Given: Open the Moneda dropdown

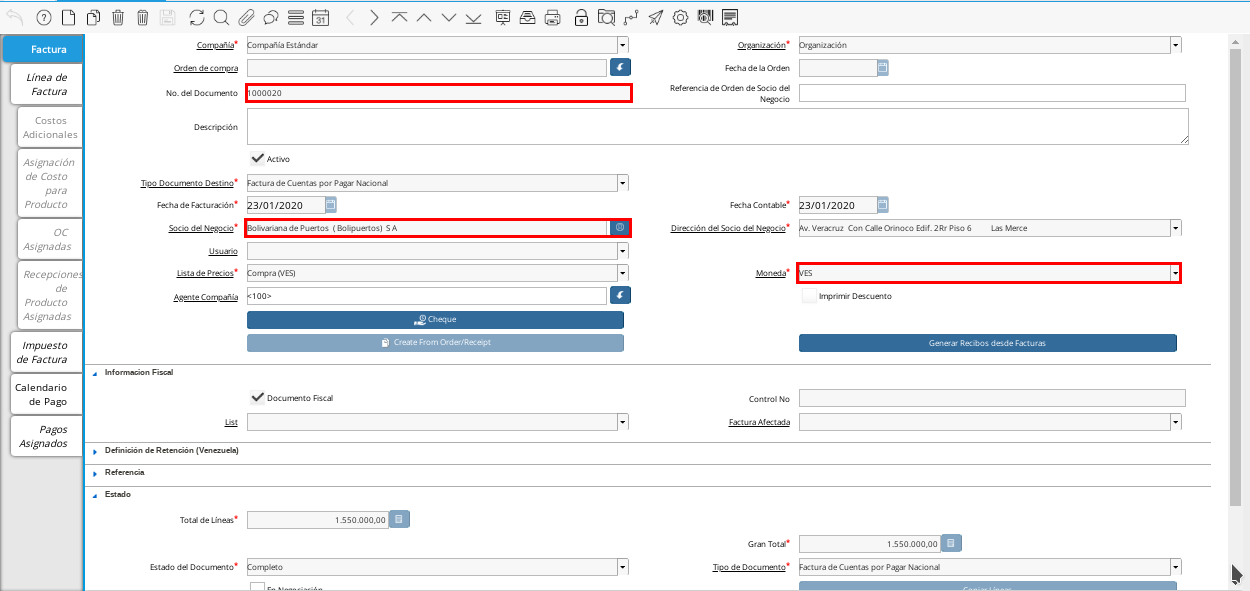Looking at the screenshot, I should (1175, 273).
